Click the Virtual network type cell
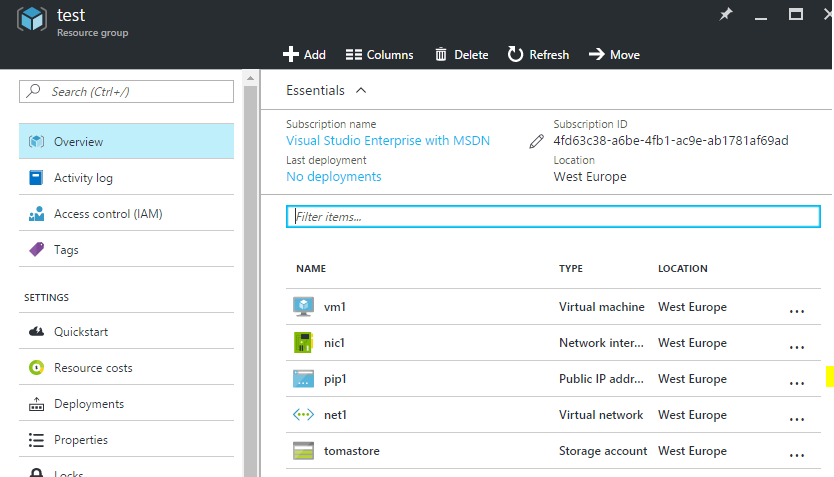 (x=601, y=415)
